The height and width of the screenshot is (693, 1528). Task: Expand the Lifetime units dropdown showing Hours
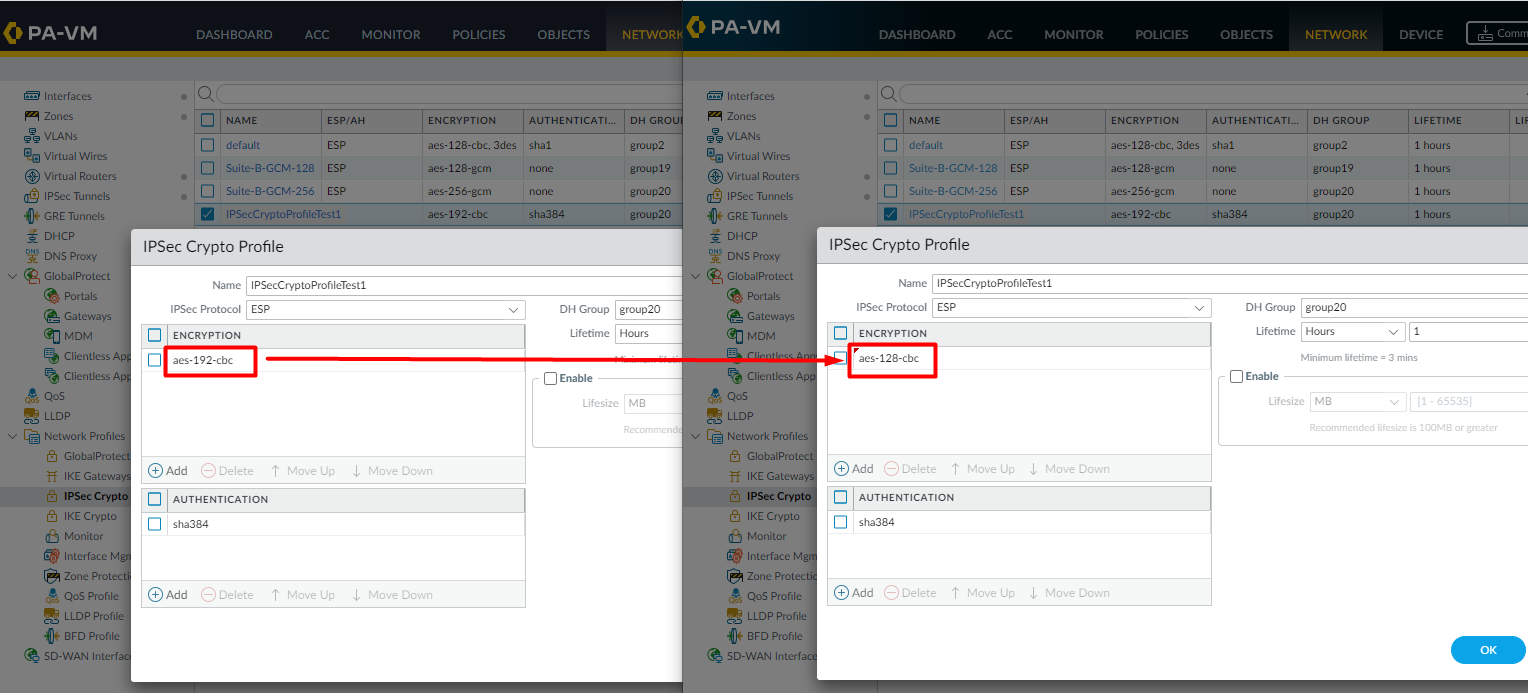pyautogui.click(x=1352, y=331)
